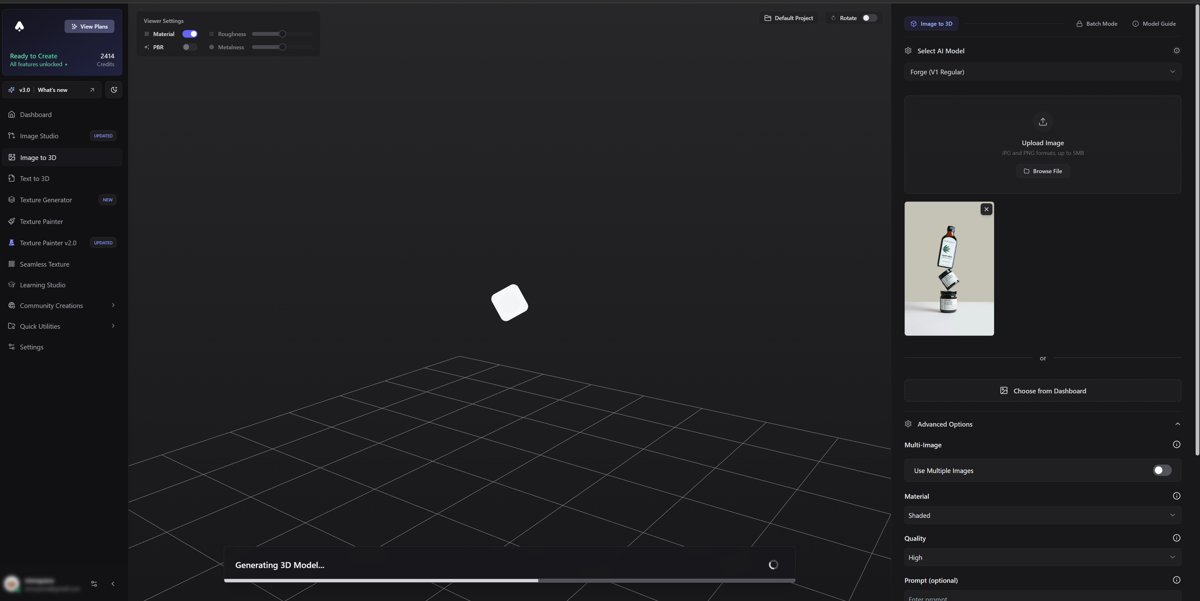Click the Seamless Texture grid icon
The image size is (1200, 601).
pyautogui.click(x=11, y=264)
